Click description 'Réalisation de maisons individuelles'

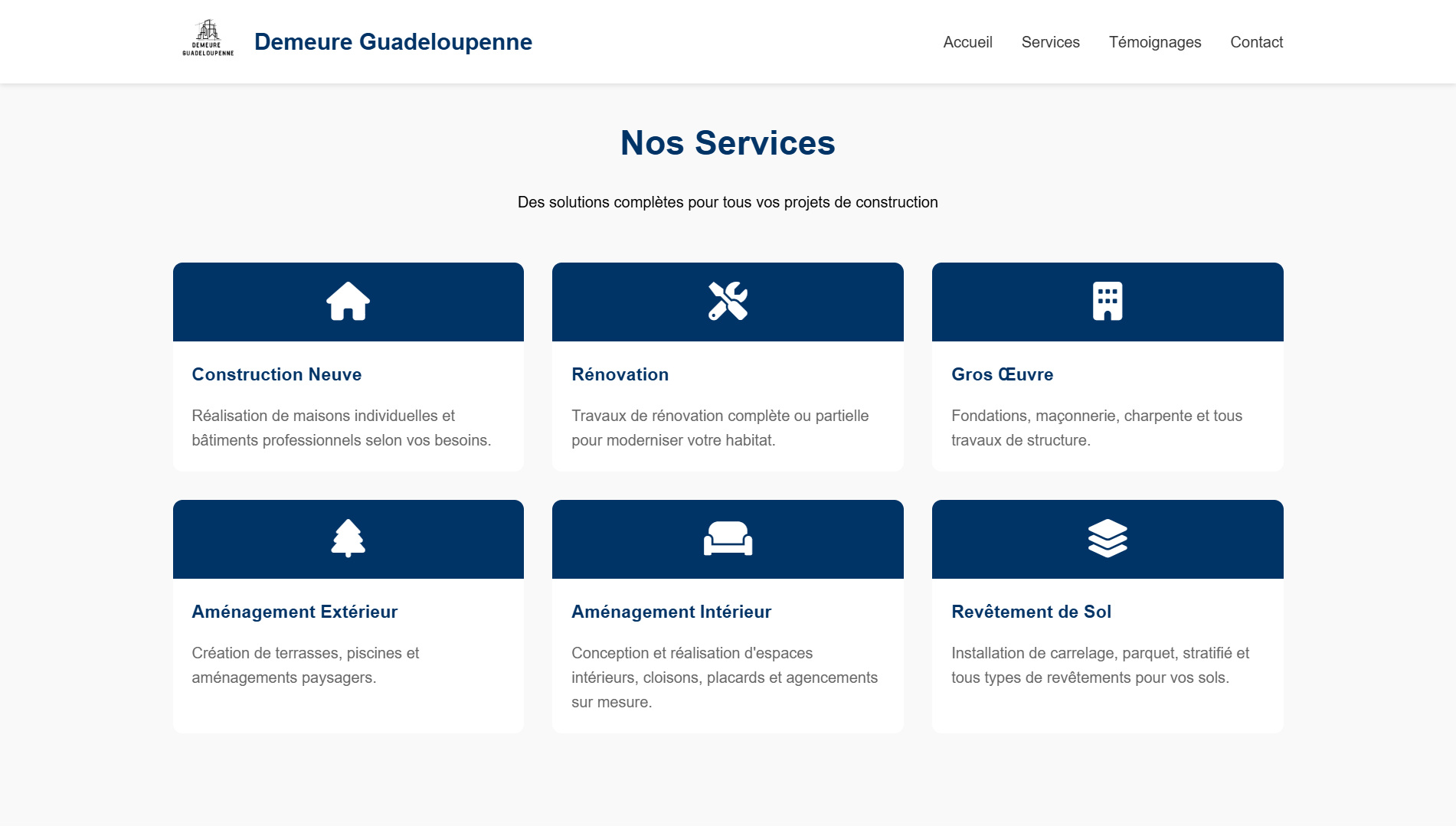(x=342, y=428)
